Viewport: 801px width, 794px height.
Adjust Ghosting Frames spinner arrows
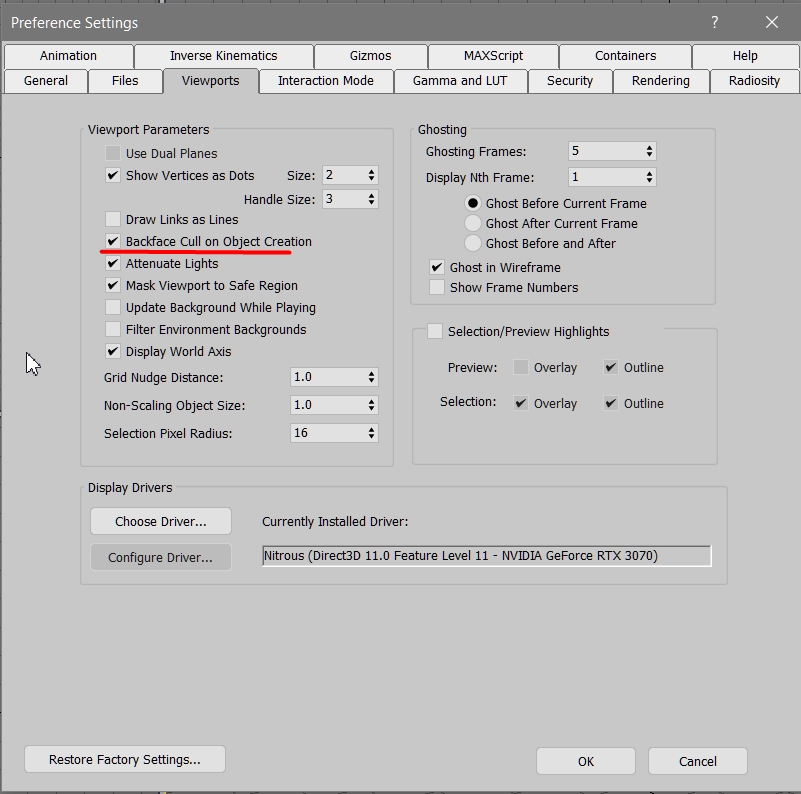pyautogui.click(x=649, y=151)
